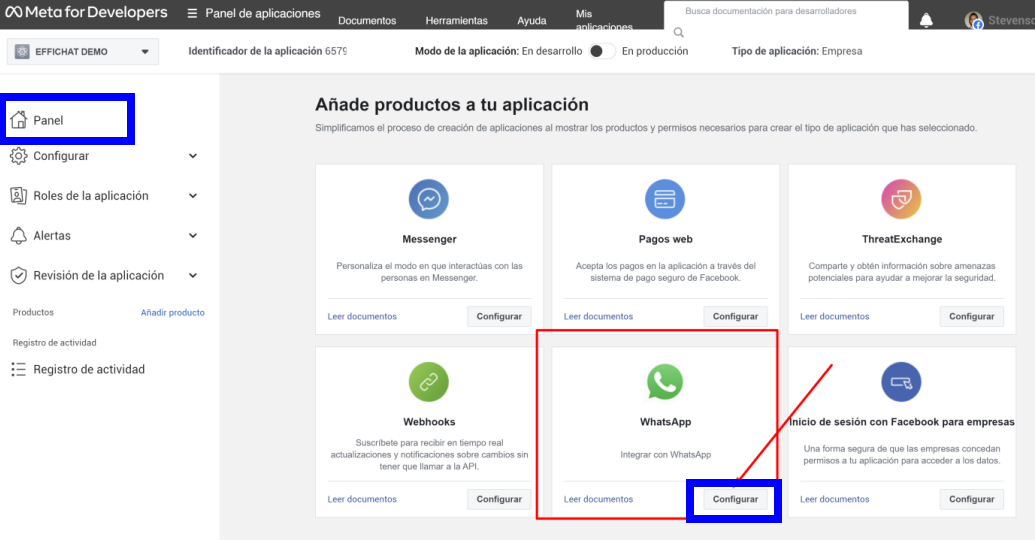
Task: Open the Ayuda menu
Action: click(531, 20)
